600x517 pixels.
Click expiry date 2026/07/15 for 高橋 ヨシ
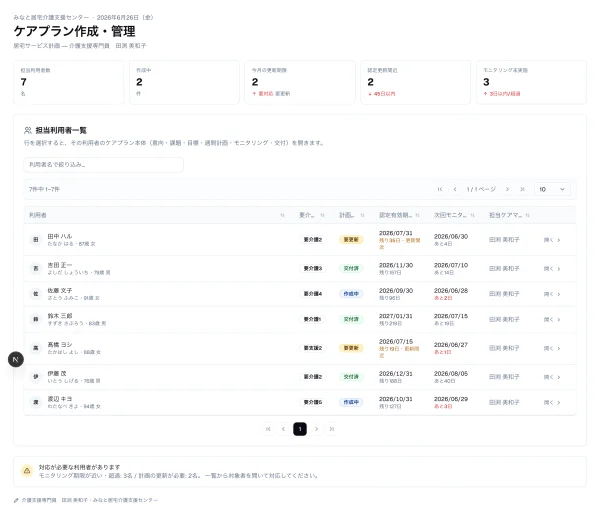click(396, 341)
